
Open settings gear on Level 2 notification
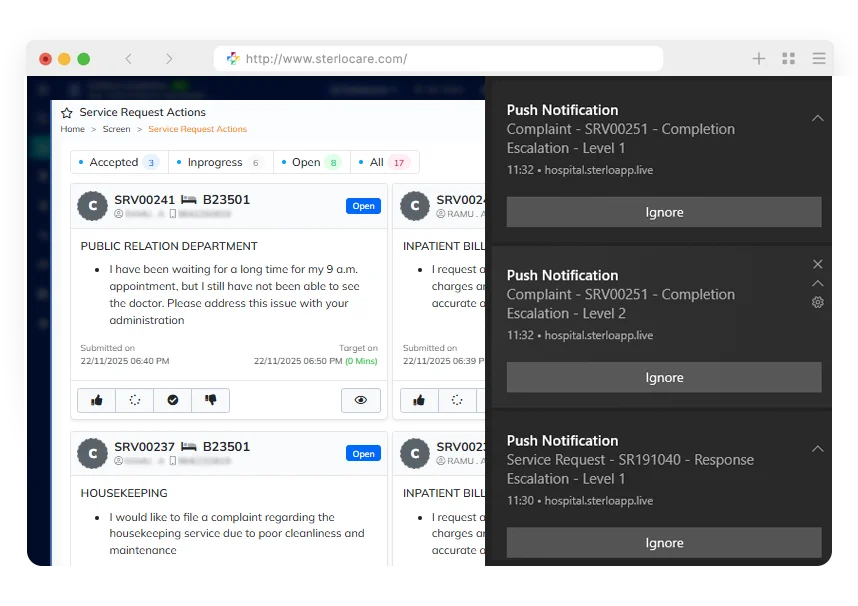click(x=818, y=302)
